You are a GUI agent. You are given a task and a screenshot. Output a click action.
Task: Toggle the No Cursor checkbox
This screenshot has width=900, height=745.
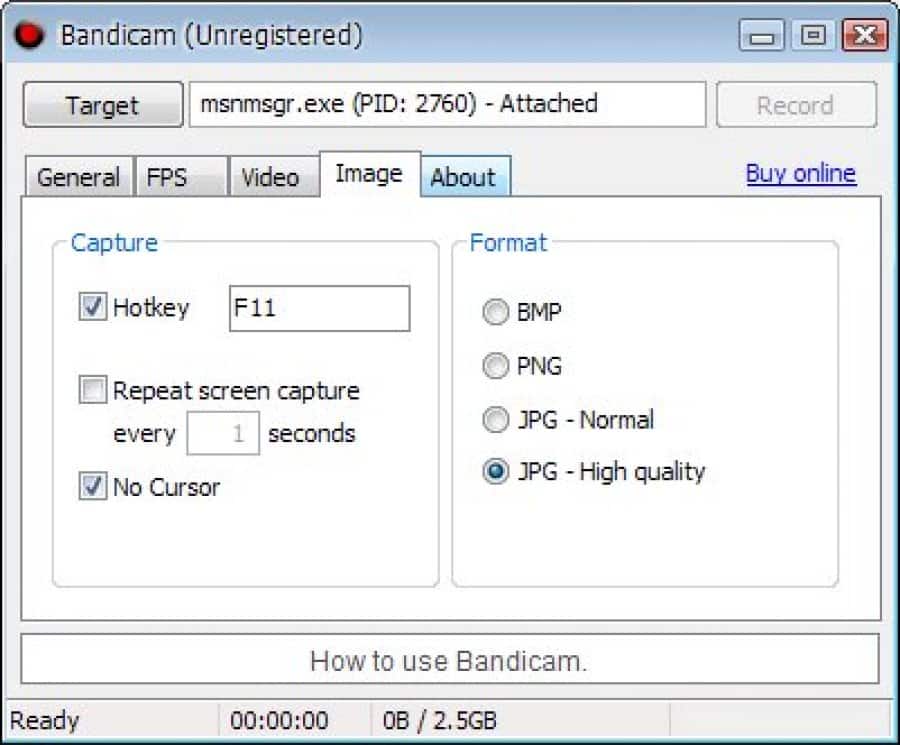(x=93, y=487)
